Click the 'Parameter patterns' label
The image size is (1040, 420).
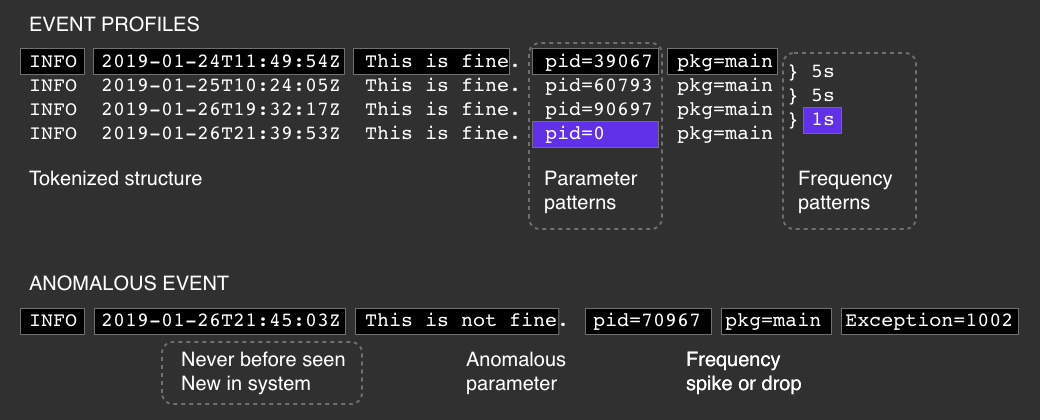click(590, 191)
